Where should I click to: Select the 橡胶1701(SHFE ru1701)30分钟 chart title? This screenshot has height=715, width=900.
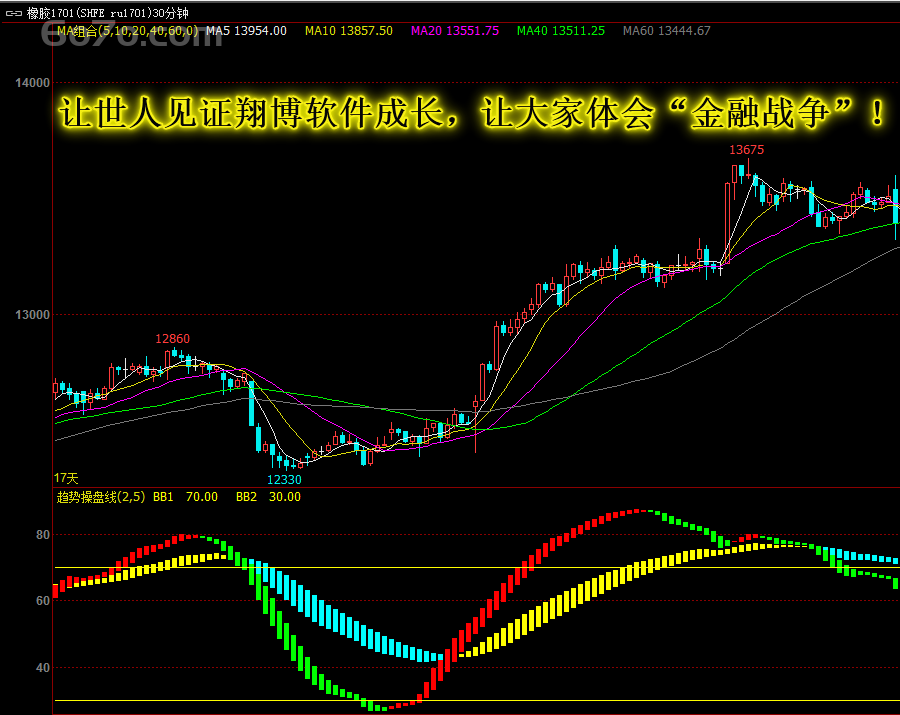coord(108,13)
